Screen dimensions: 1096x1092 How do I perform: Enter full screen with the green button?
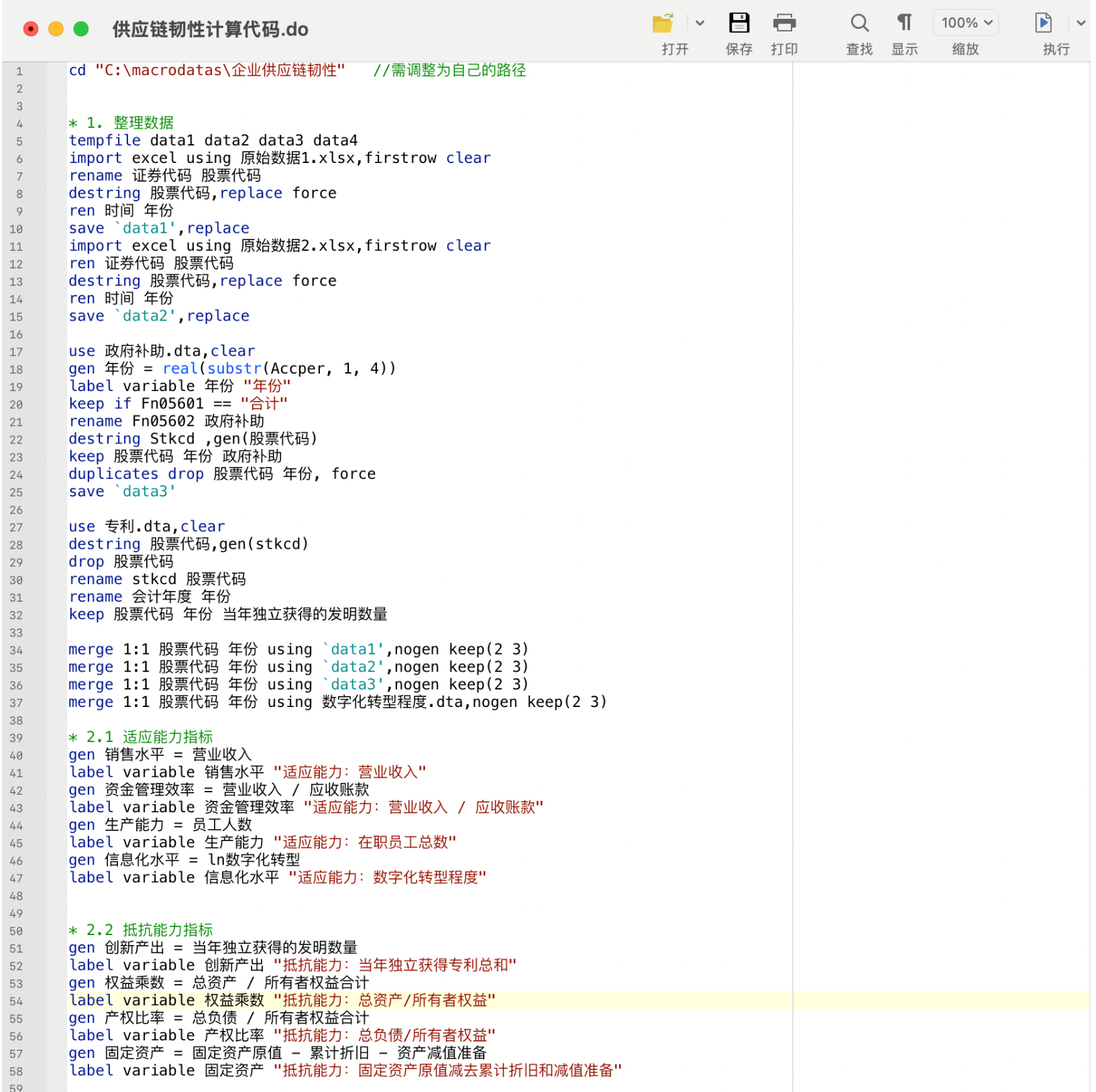pyautogui.click(x=81, y=29)
